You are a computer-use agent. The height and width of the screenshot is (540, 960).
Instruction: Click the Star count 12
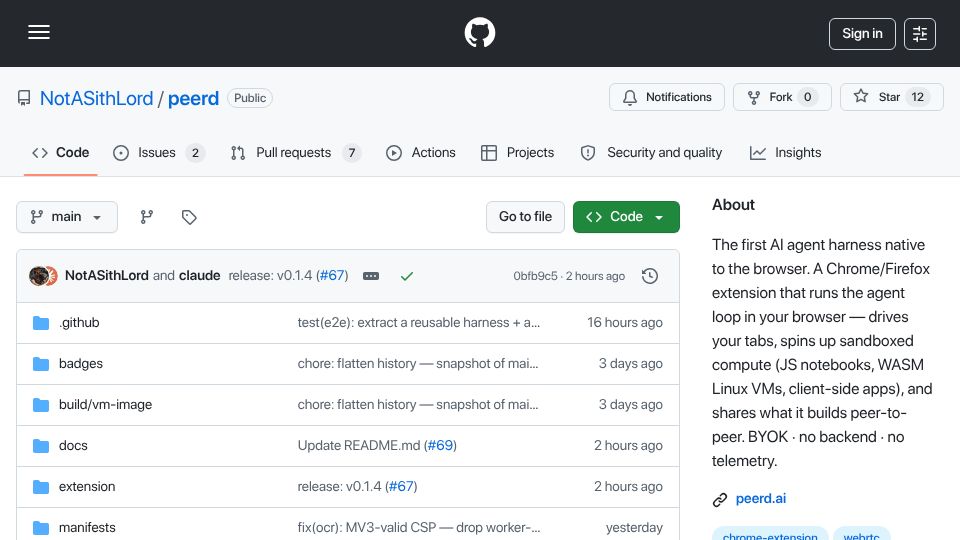[917, 97]
